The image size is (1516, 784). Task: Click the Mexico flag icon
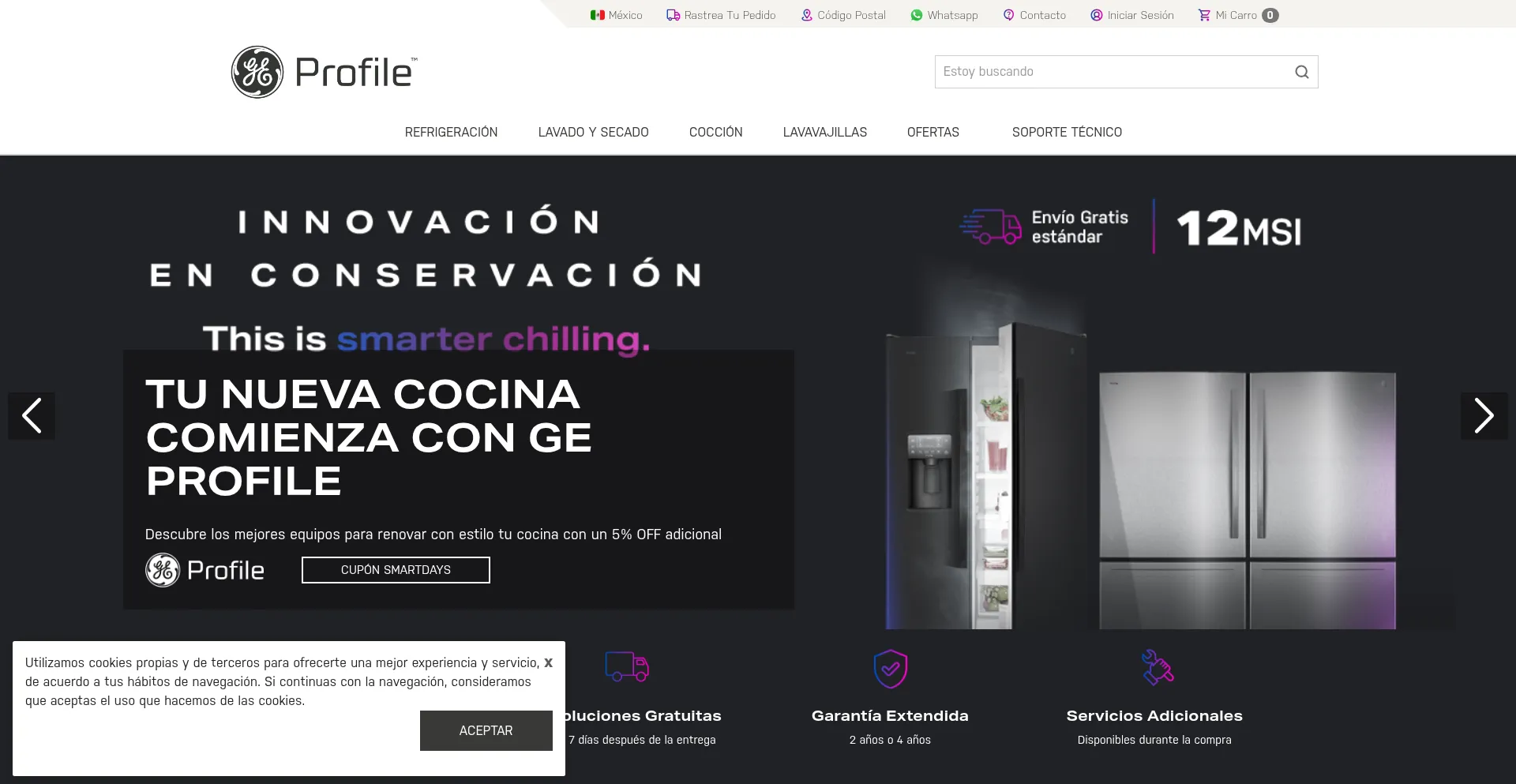click(597, 15)
